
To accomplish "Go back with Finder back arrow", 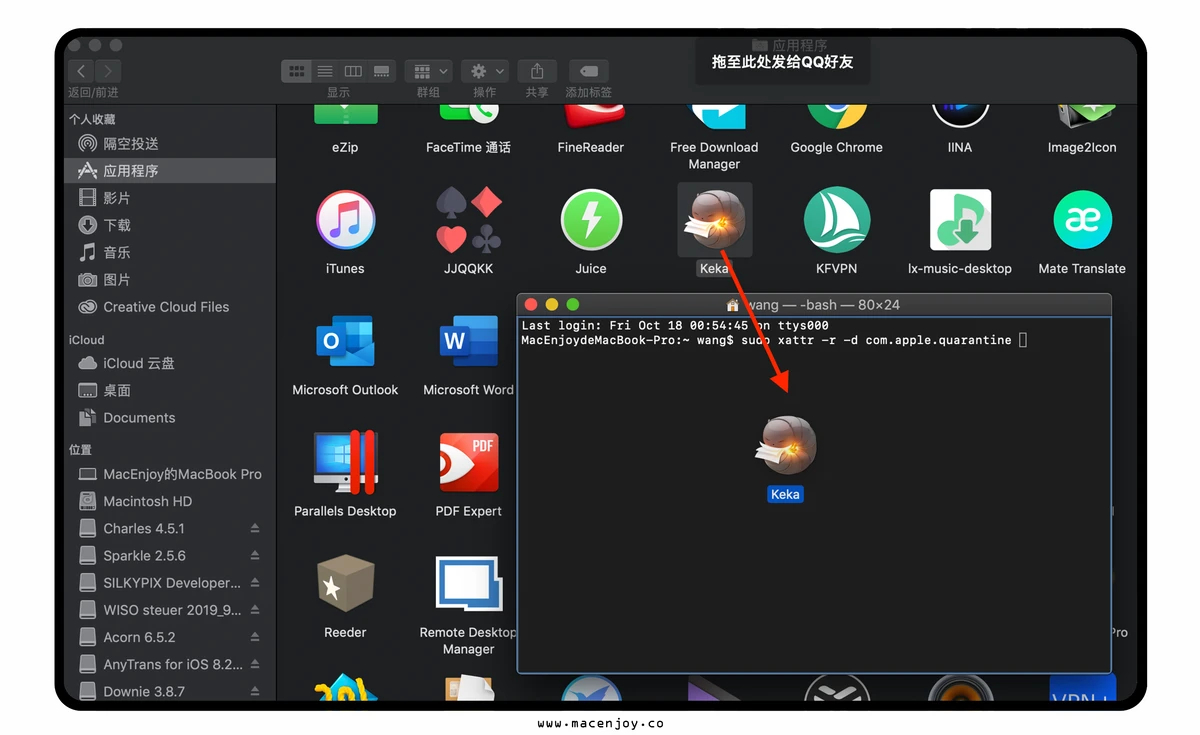I will pos(81,71).
